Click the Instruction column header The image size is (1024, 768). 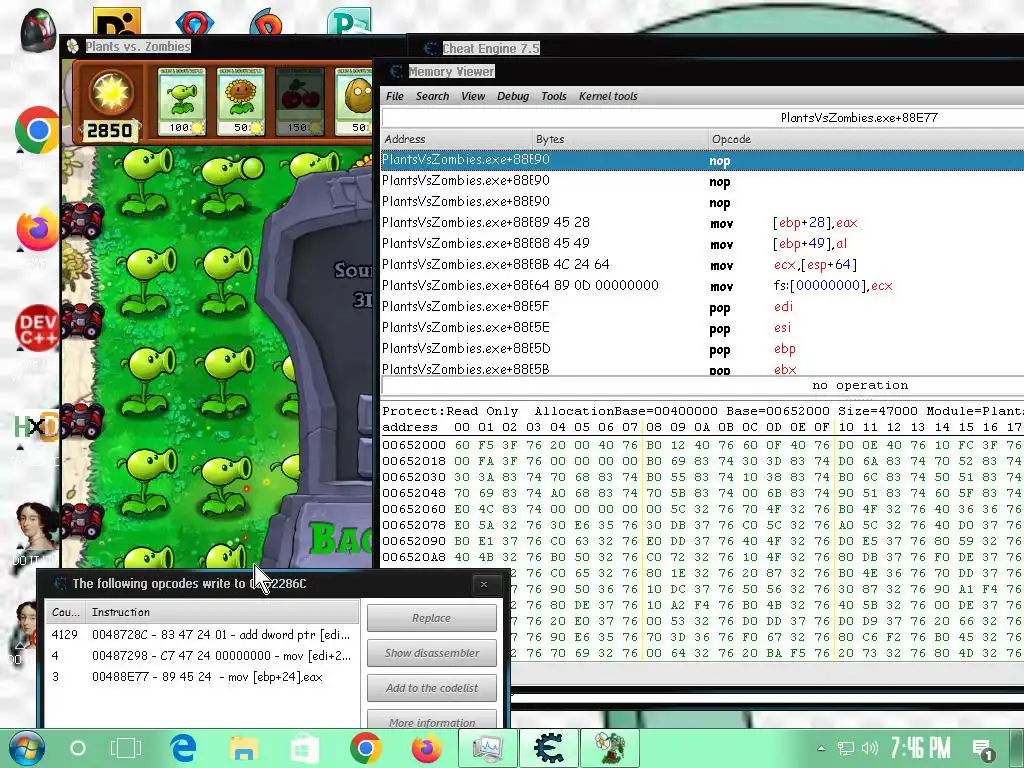pos(222,612)
